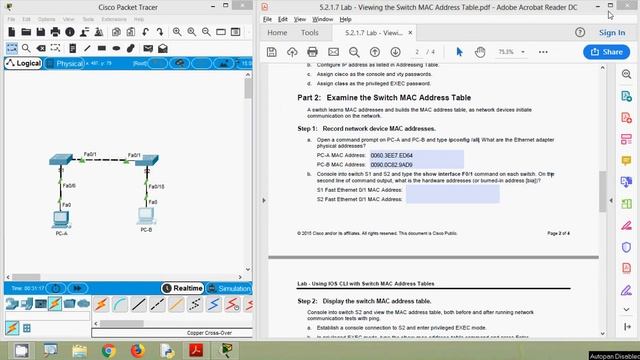Expand the Acrobat left navigation pane

tap(264, 200)
